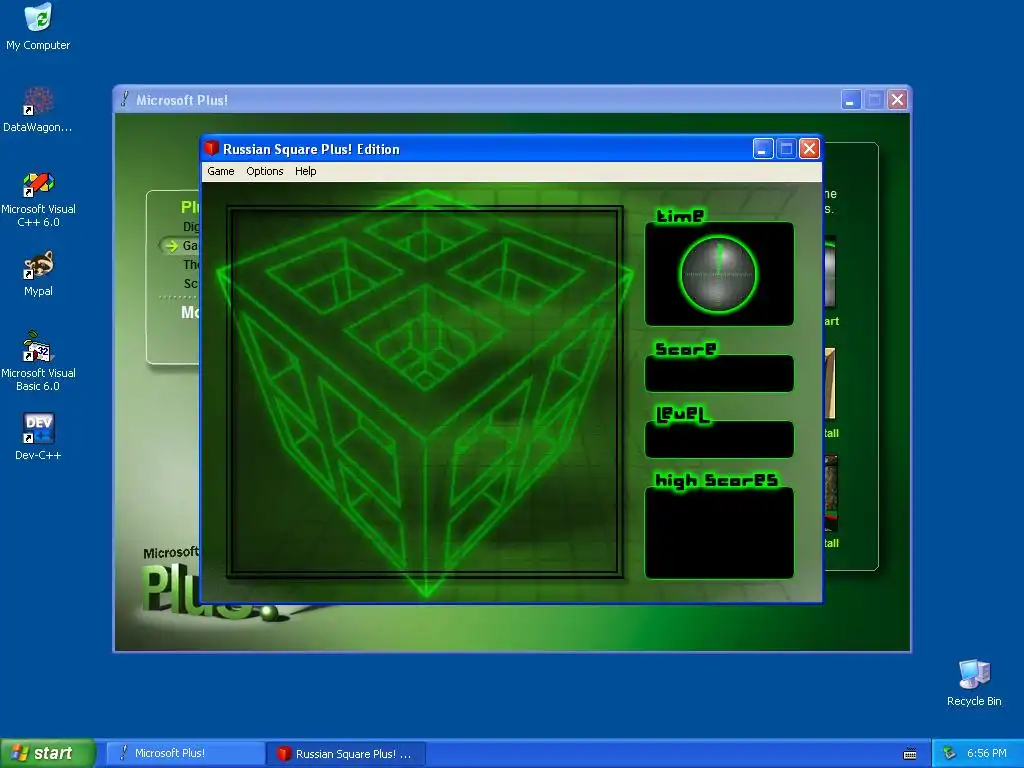The image size is (1024, 768).
Task: Close the Russian Square Plus! Edition window
Action: (809, 149)
